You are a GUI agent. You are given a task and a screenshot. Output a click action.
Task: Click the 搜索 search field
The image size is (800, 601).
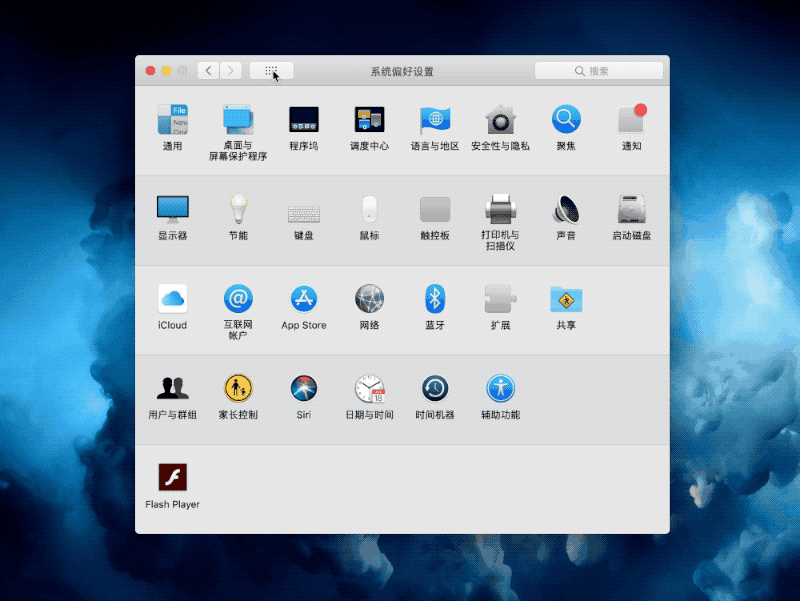pos(598,71)
